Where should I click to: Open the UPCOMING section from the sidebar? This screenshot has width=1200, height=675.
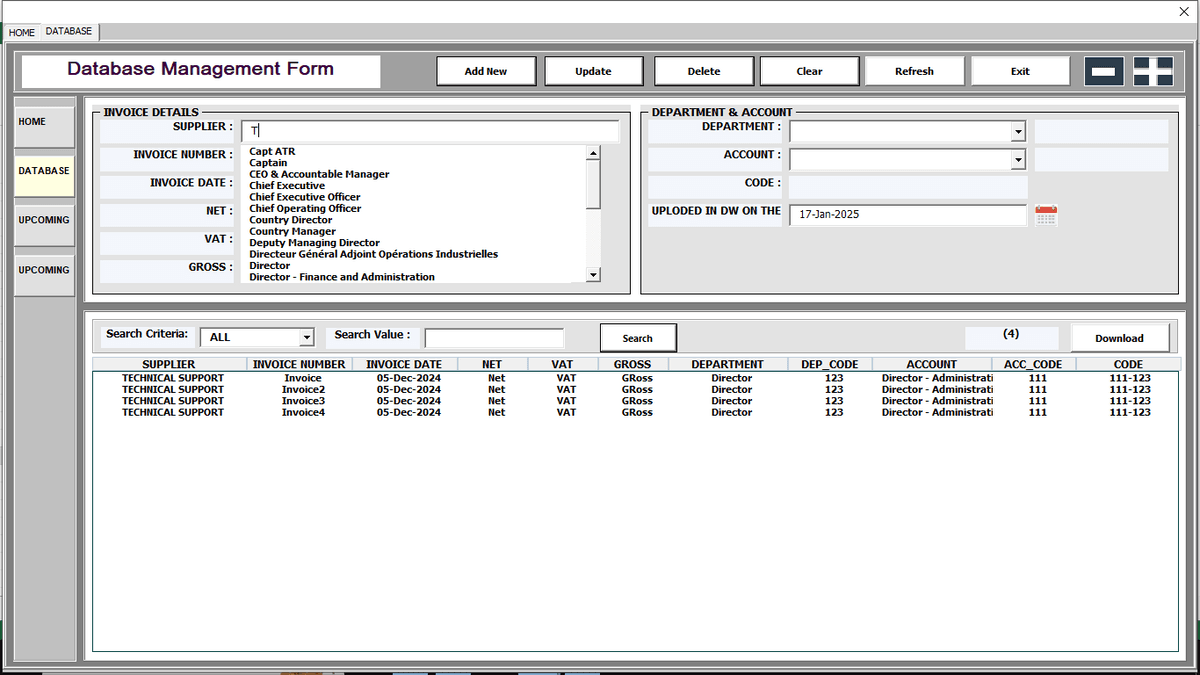(43, 220)
